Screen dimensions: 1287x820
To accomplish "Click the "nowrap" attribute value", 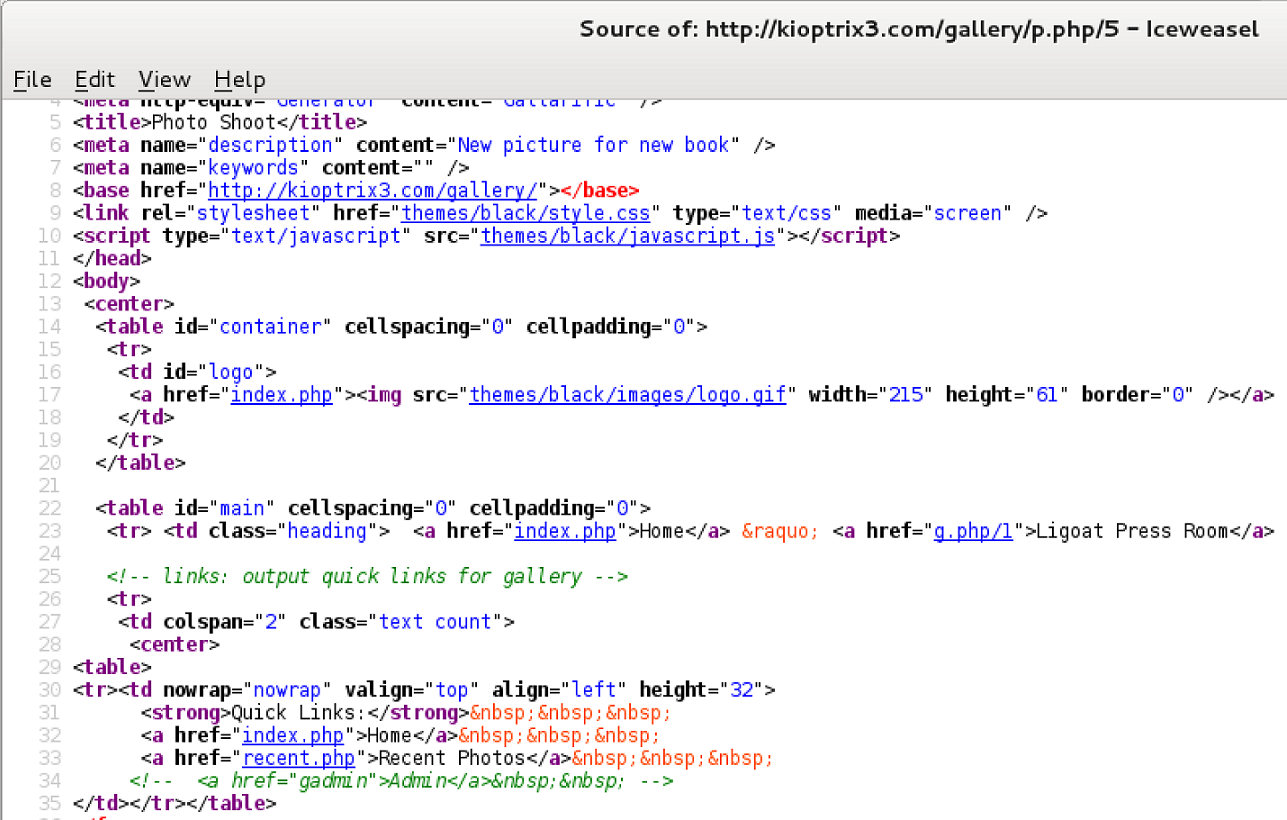I will tap(288, 690).
